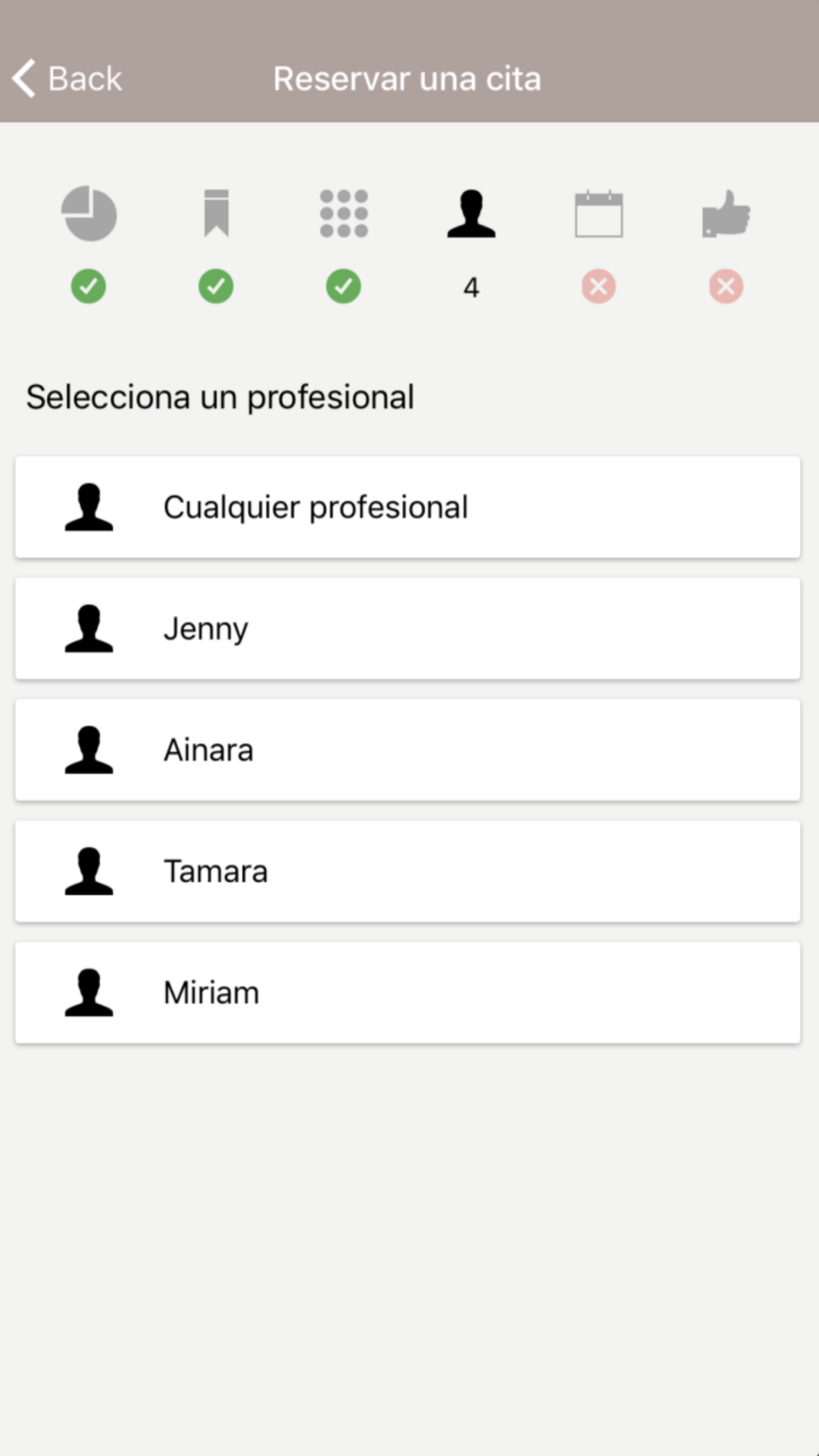
Task: Click the green checkmark under pie chart
Action: pyautogui.click(x=88, y=287)
